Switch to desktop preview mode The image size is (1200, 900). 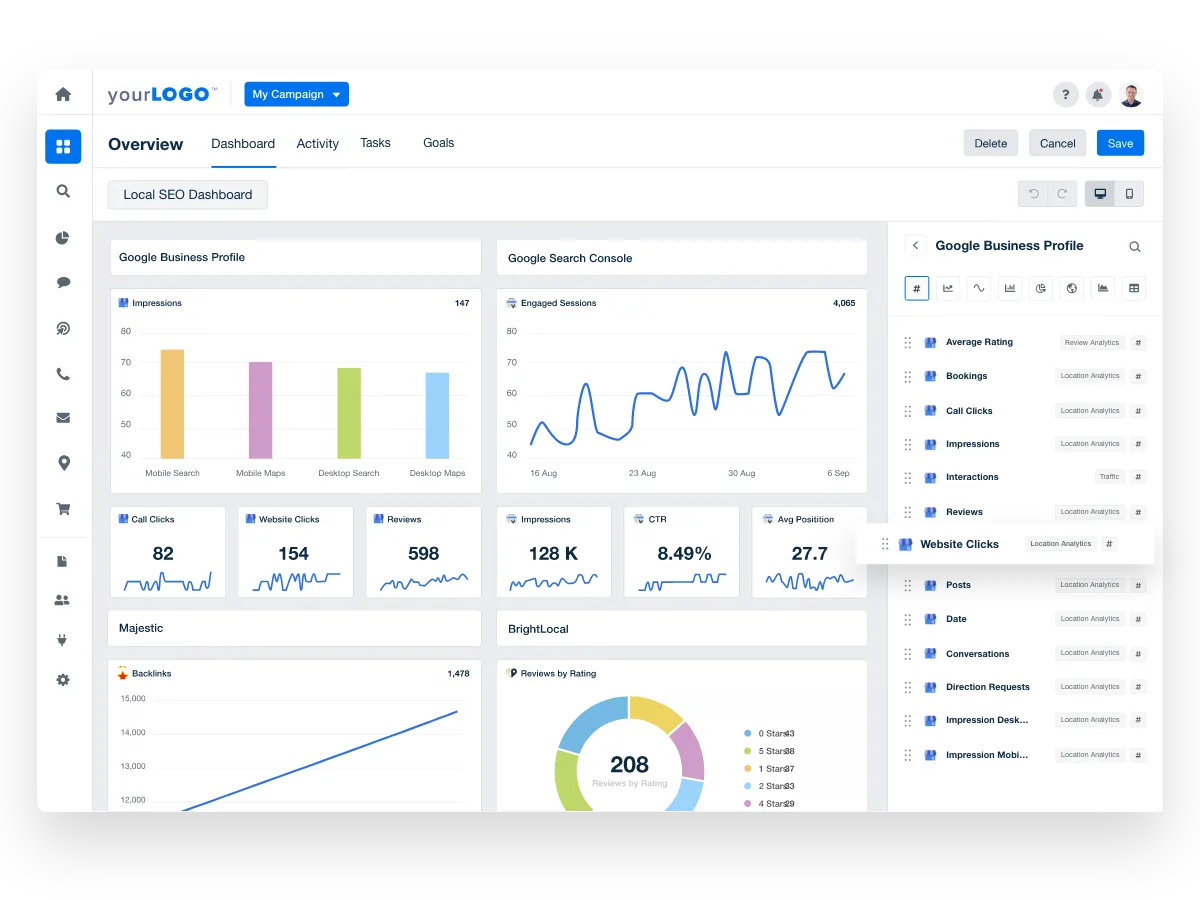pyautogui.click(x=1100, y=194)
